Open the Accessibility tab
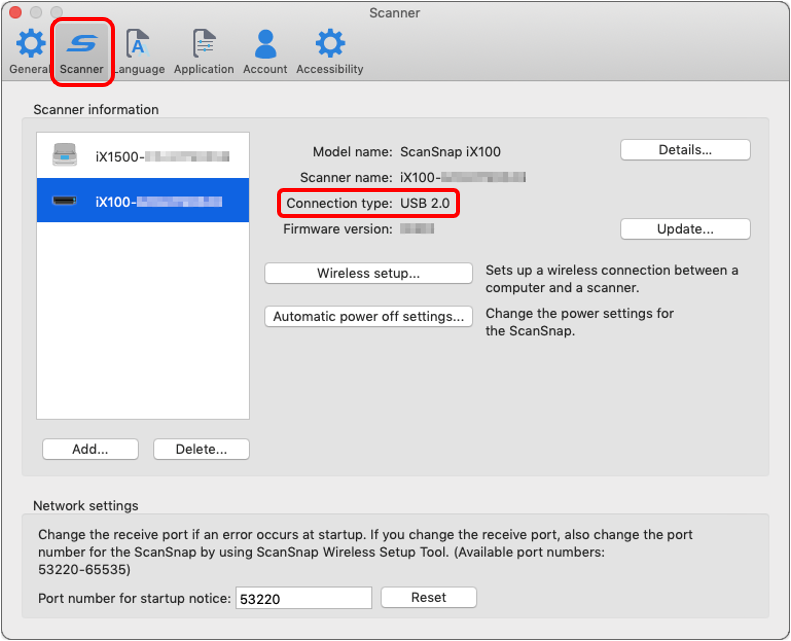791x641 pixels. click(x=329, y=51)
